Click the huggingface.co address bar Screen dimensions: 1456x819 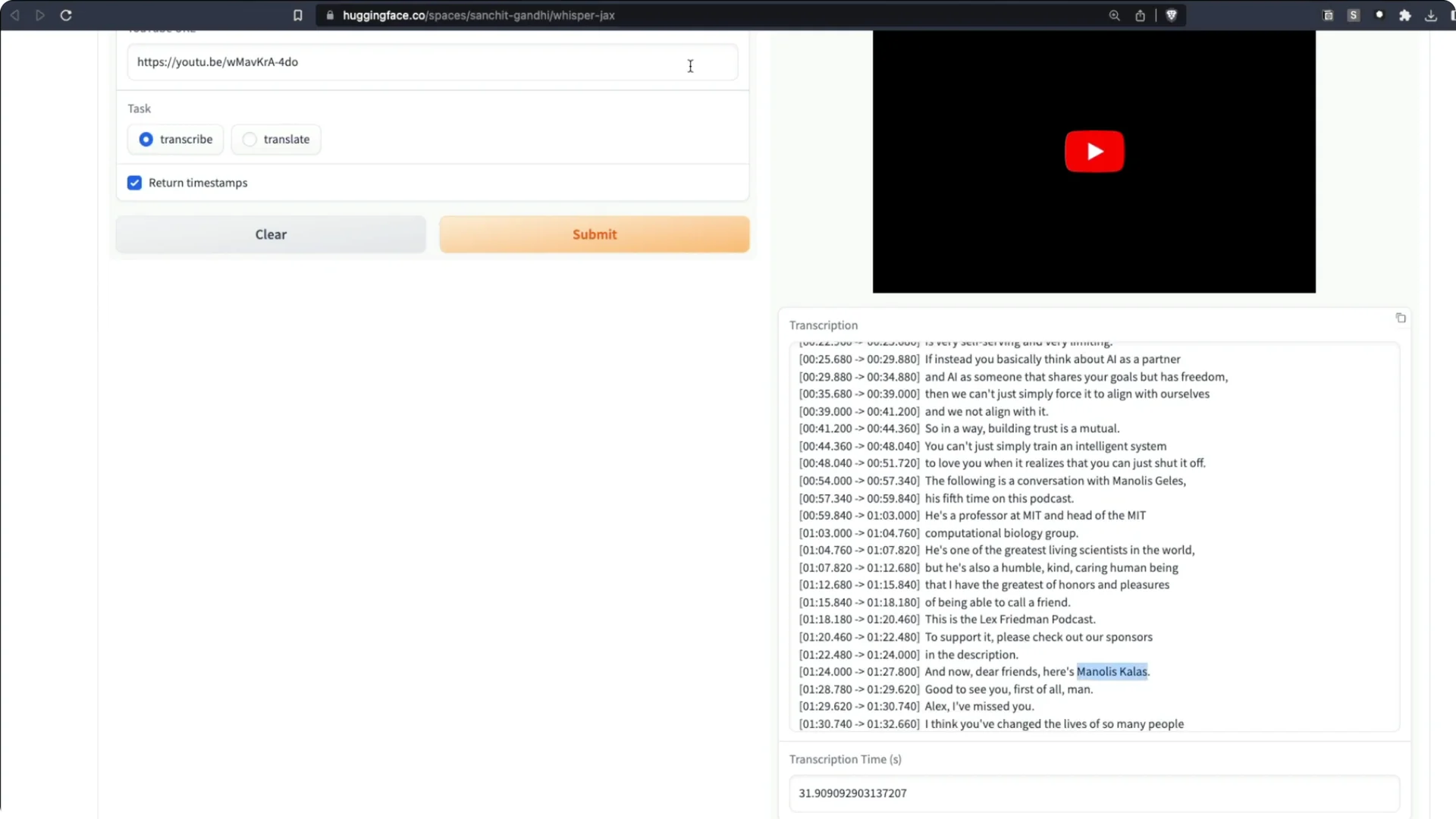pyautogui.click(x=478, y=15)
